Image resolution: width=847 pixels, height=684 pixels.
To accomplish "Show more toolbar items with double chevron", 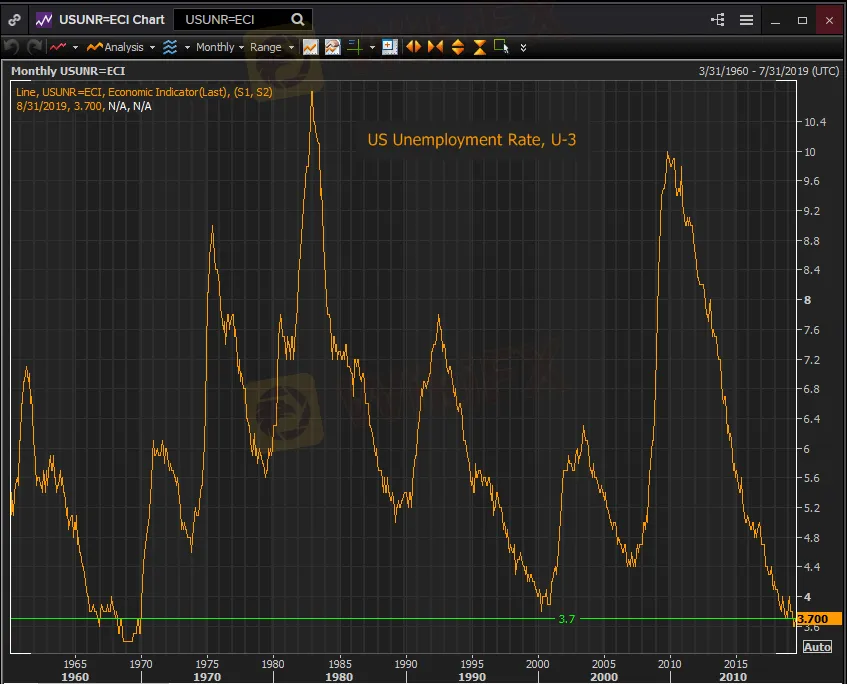I will point(523,47).
